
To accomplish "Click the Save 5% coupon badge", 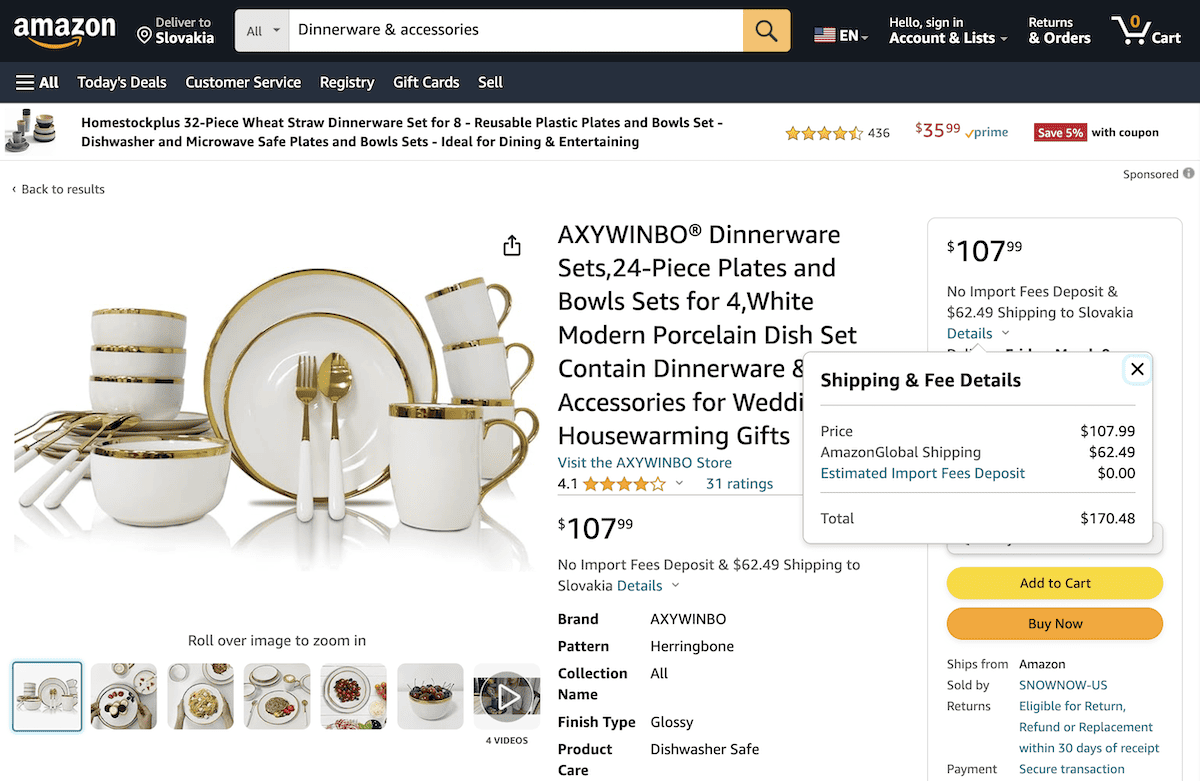I will click(x=1060, y=132).
